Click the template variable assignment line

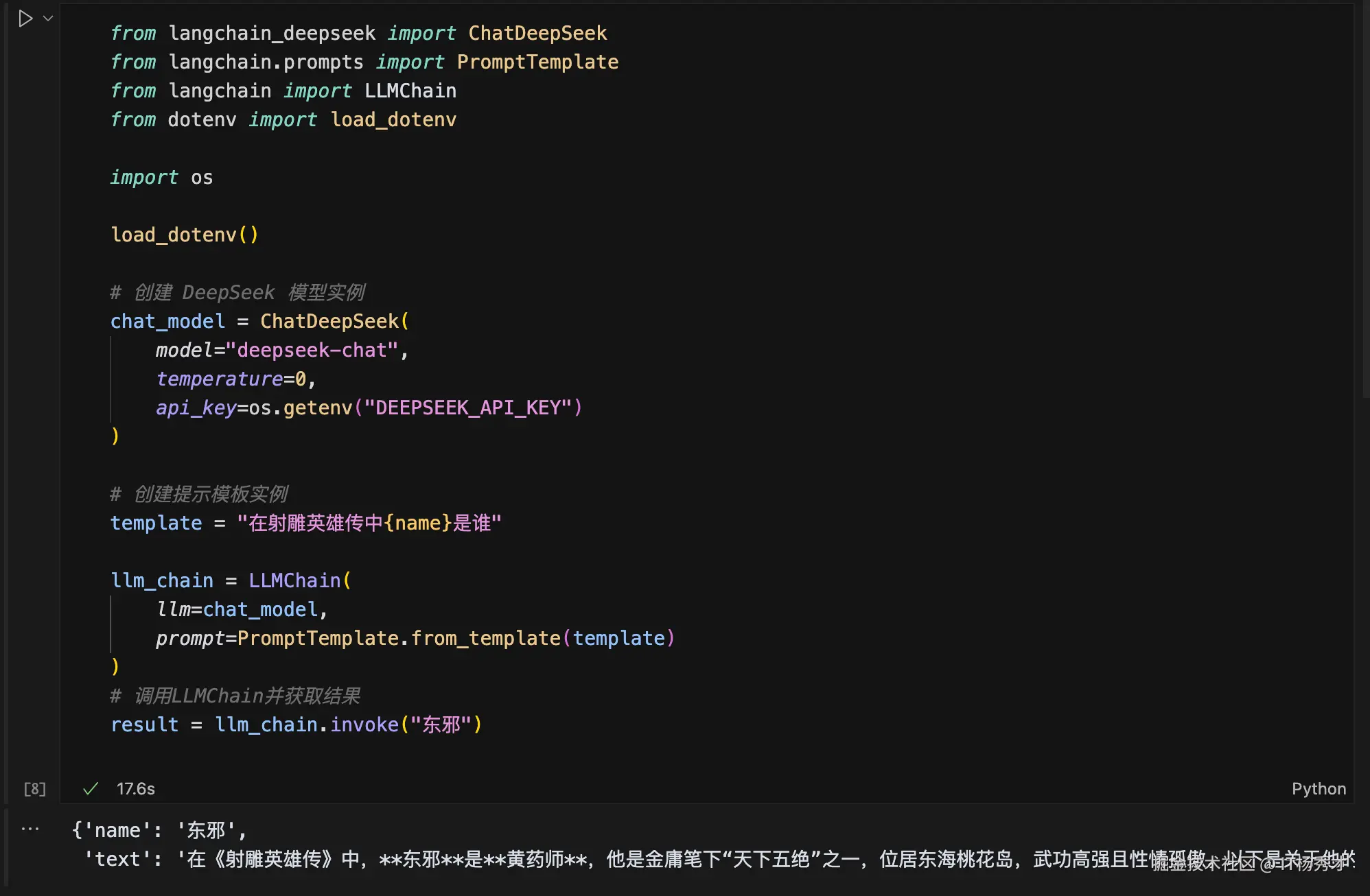pos(156,523)
